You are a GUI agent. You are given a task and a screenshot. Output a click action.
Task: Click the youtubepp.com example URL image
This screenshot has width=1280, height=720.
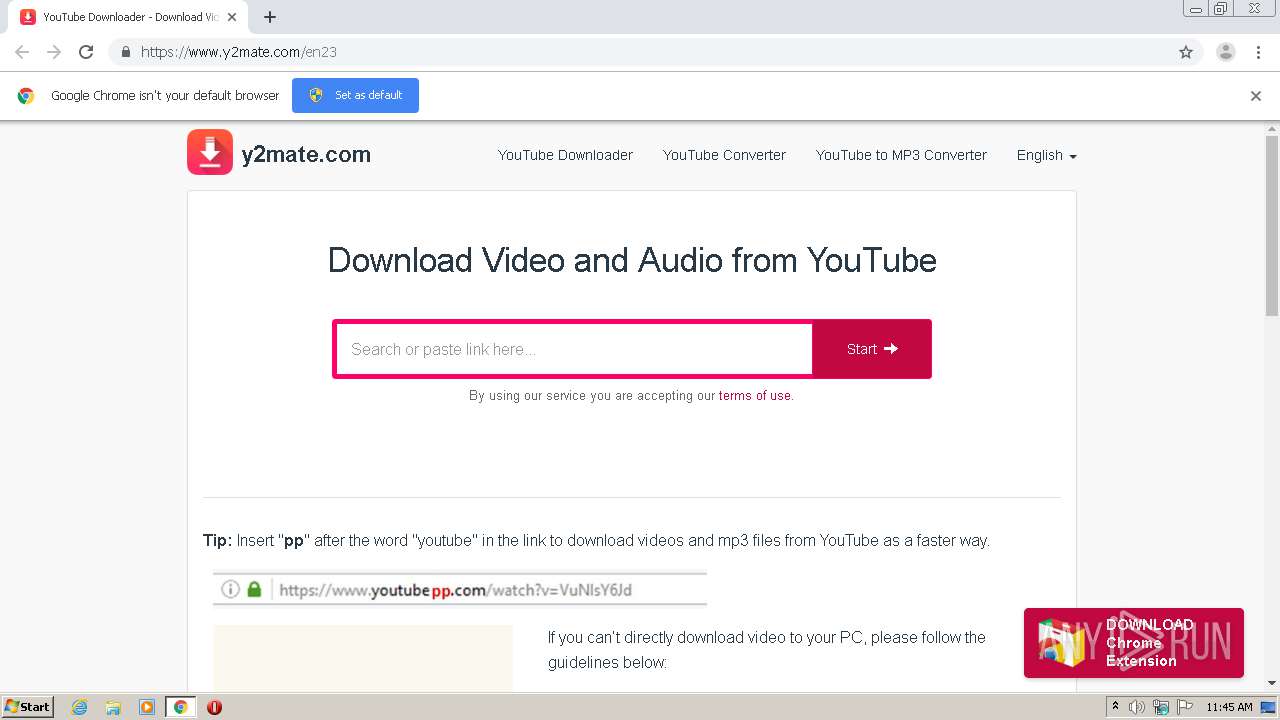[460, 589]
